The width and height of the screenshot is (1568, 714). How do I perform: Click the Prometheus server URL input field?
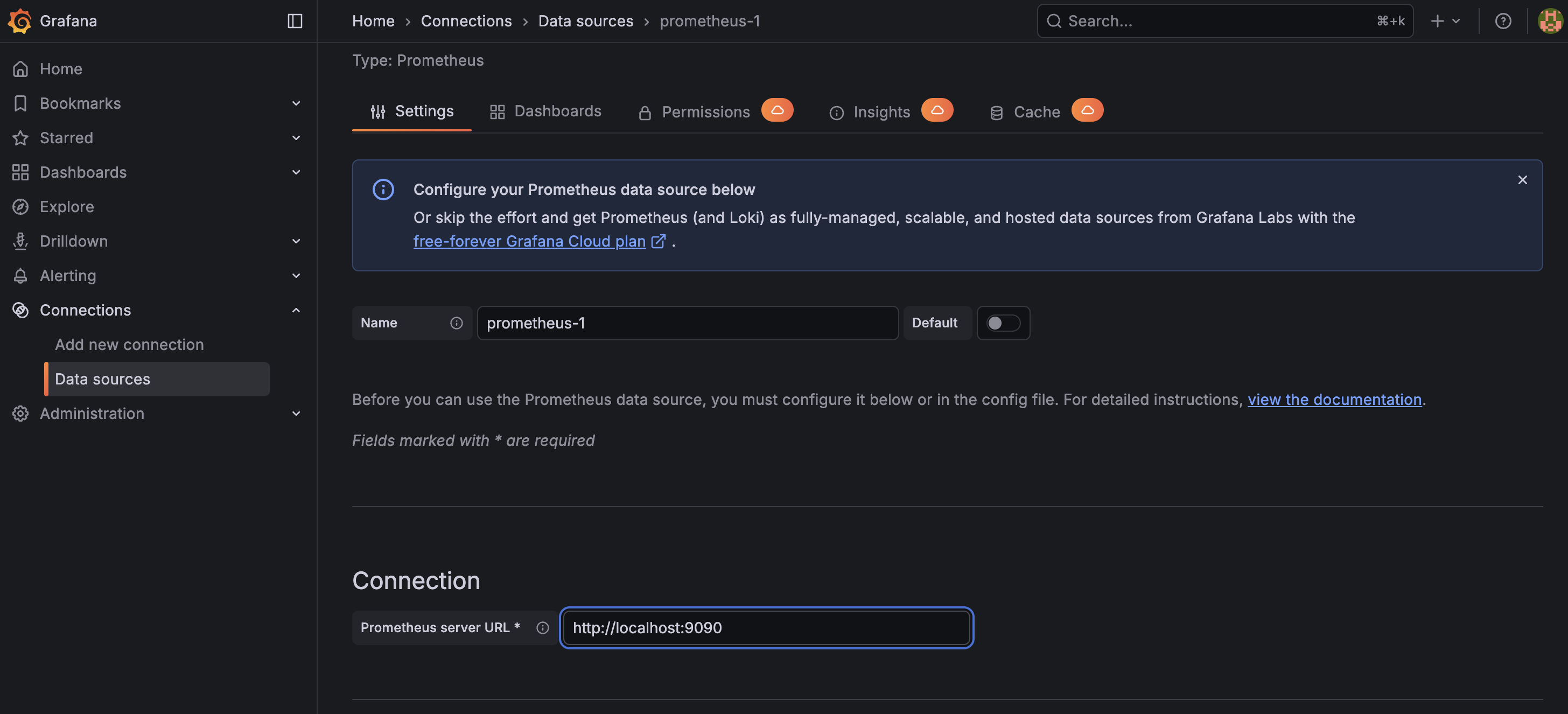pos(766,628)
